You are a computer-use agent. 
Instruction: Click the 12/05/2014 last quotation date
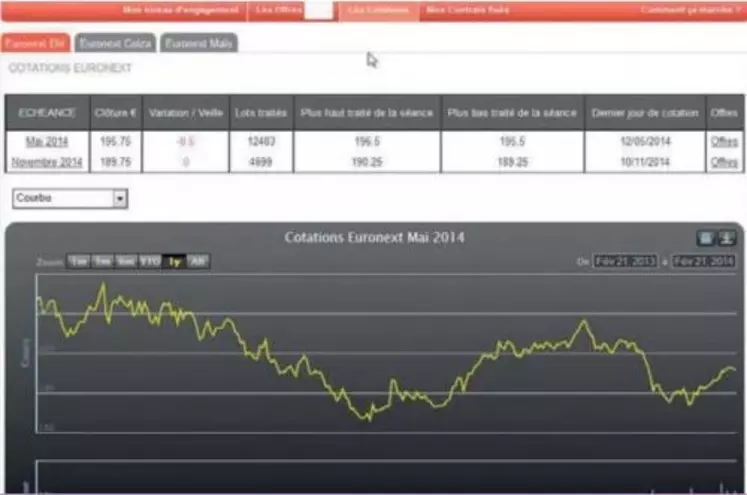(645, 141)
